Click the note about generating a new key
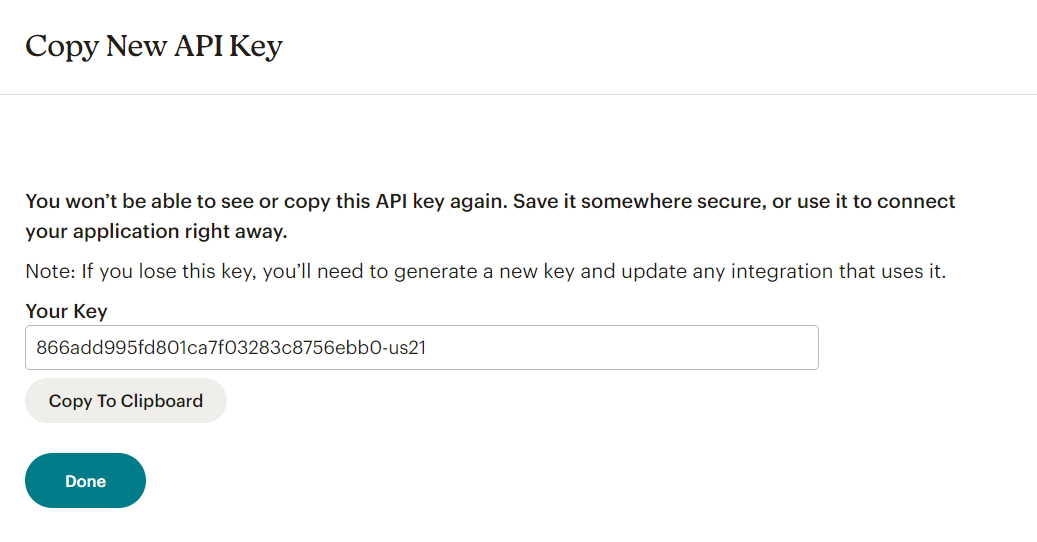Screen dimensions: 1037x542 485,271
